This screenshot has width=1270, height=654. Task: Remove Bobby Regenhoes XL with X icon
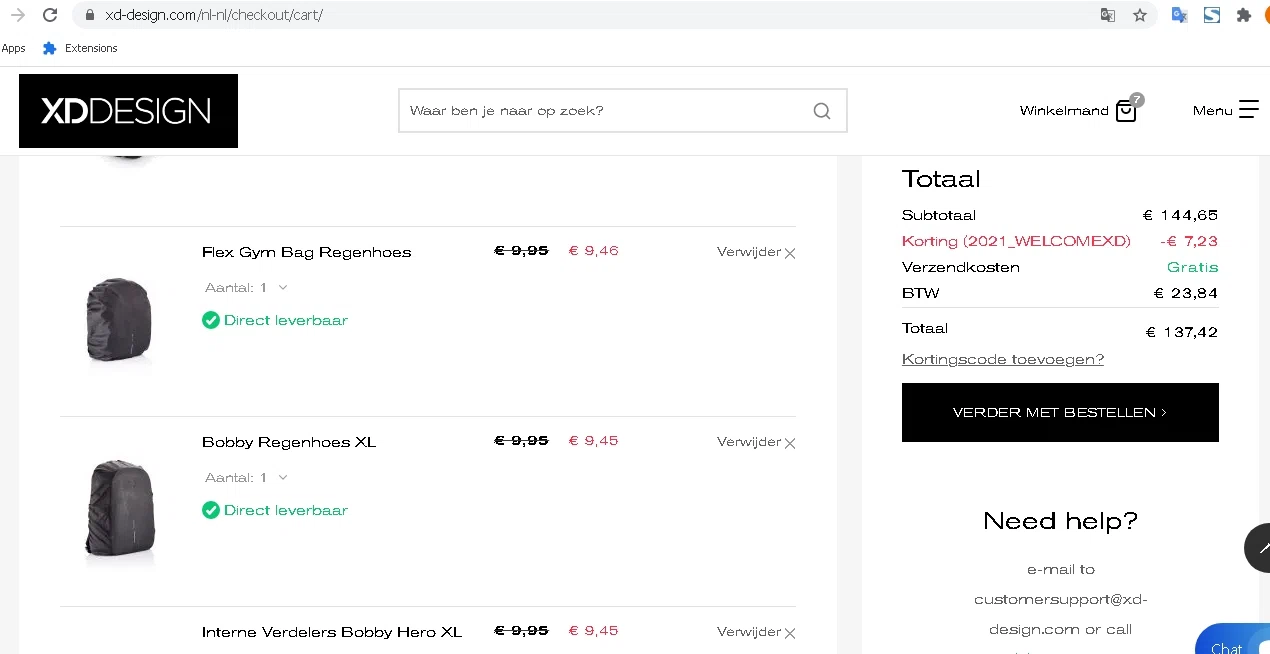pos(790,443)
